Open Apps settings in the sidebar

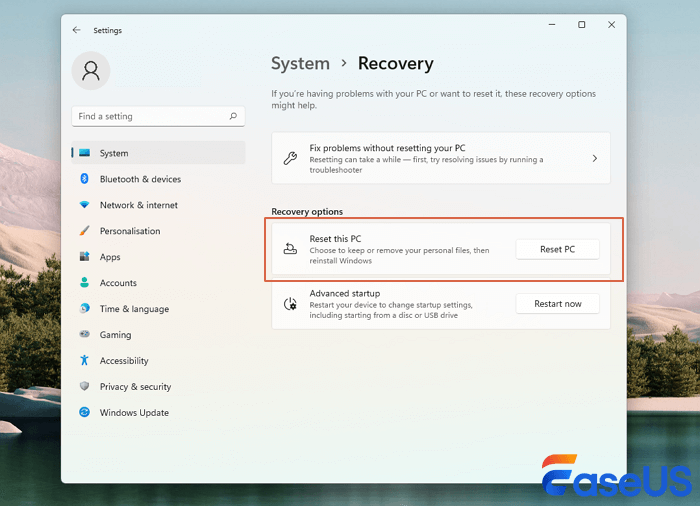tap(110, 257)
